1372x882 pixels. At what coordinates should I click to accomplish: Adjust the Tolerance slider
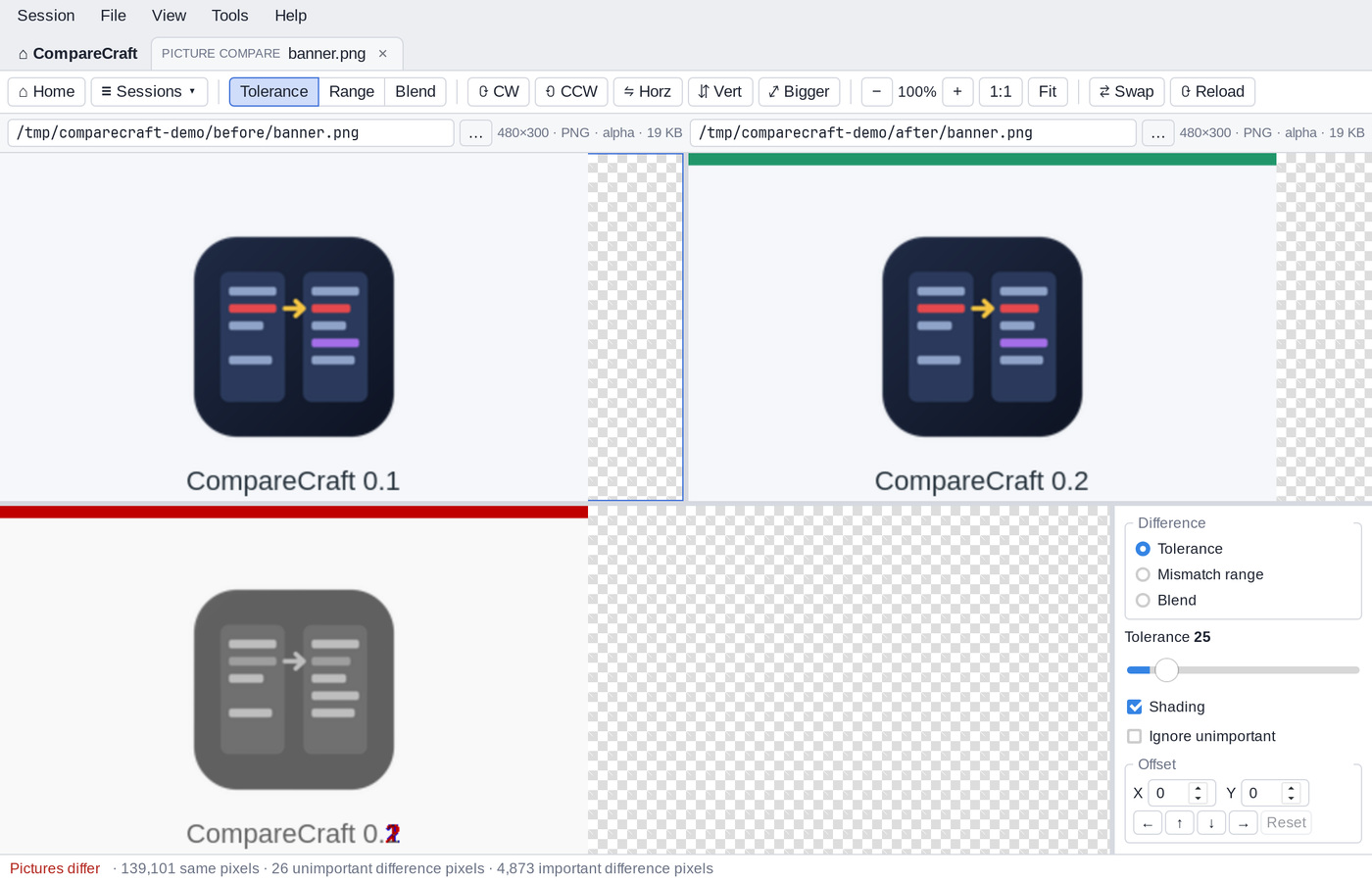coord(1243,670)
